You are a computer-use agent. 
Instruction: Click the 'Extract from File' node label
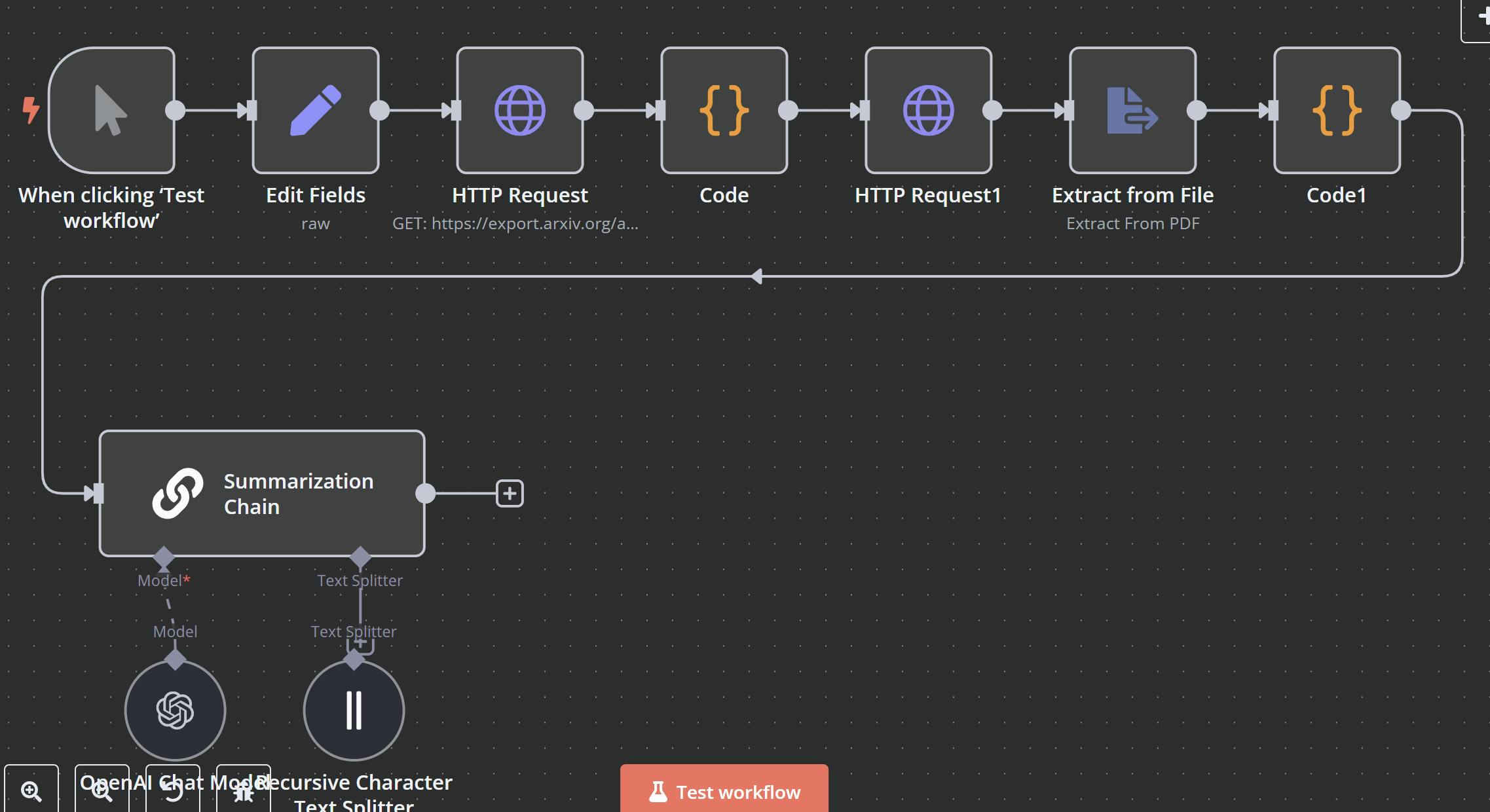(x=1133, y=195)
